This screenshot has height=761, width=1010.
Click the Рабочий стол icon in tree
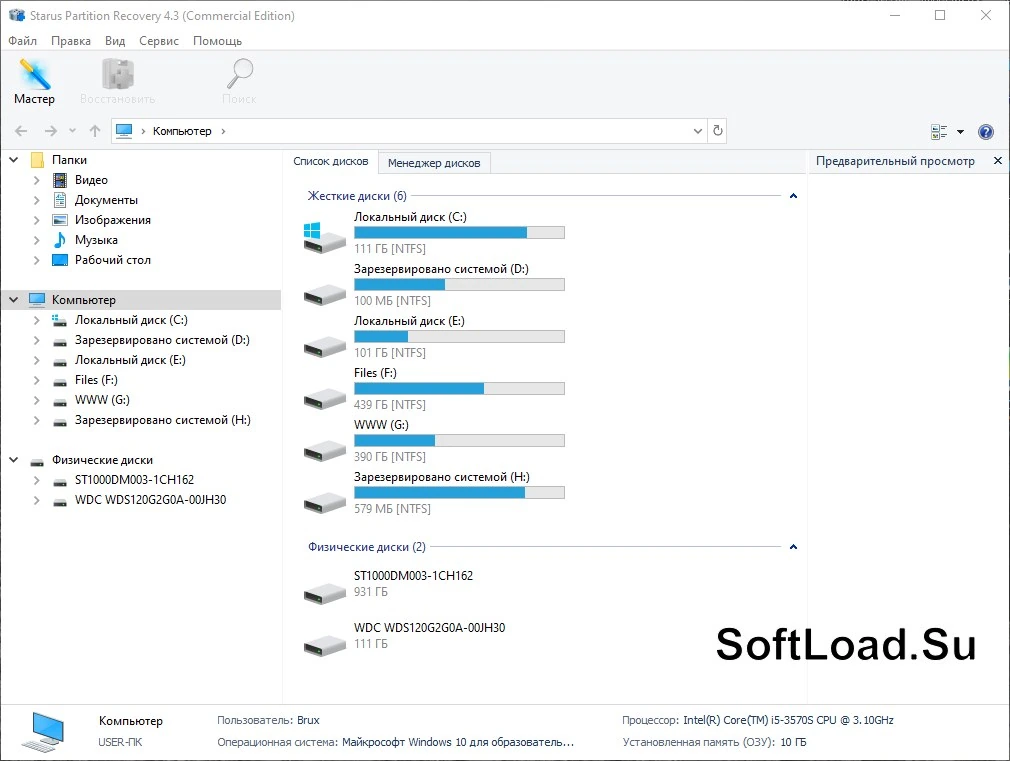[x=60, y=260]
